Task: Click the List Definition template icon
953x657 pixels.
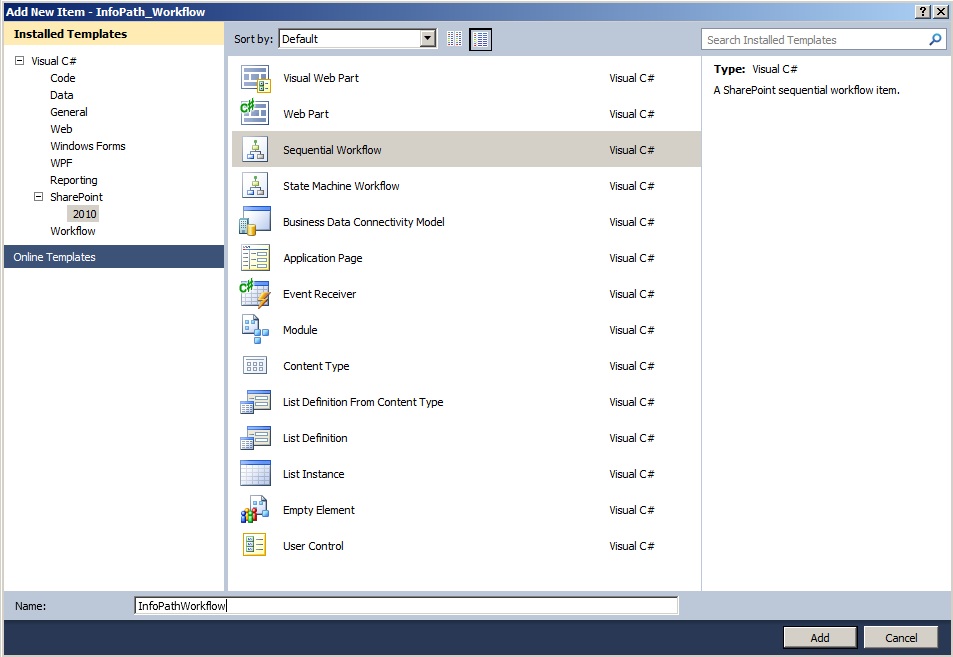Action: (x=255, y=438)
